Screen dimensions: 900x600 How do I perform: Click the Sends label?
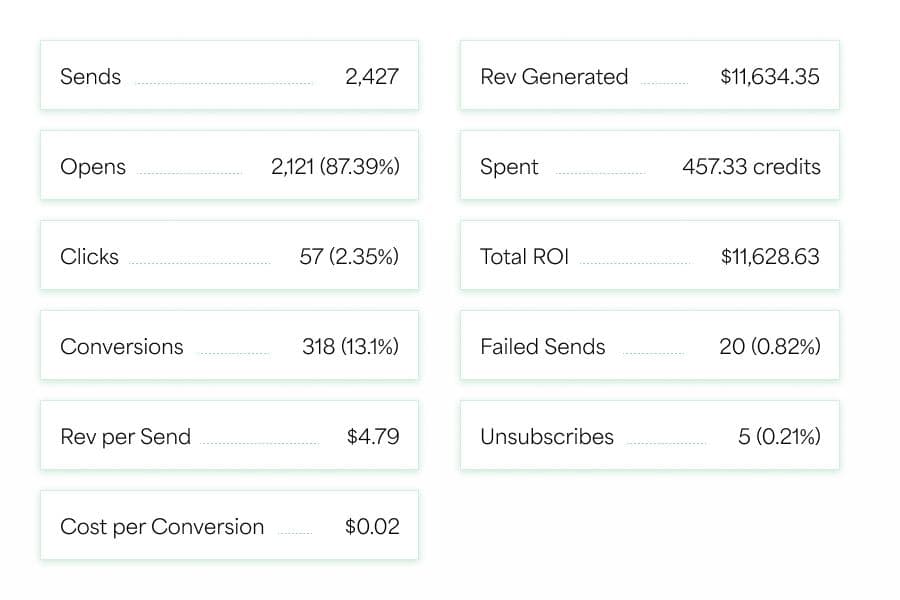[x=90, y=77]
